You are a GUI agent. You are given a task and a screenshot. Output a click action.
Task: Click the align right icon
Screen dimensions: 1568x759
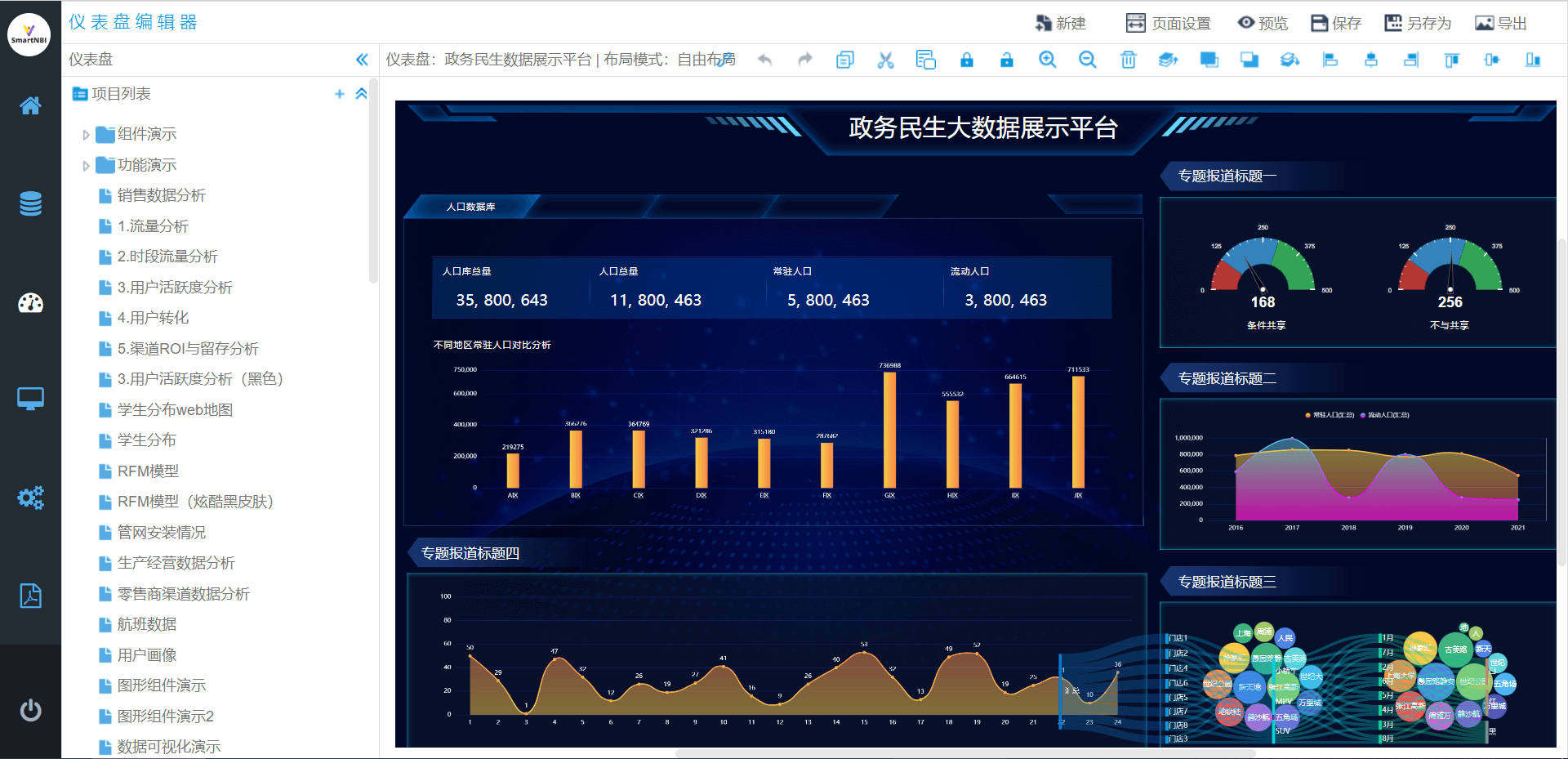[1411, 60]
